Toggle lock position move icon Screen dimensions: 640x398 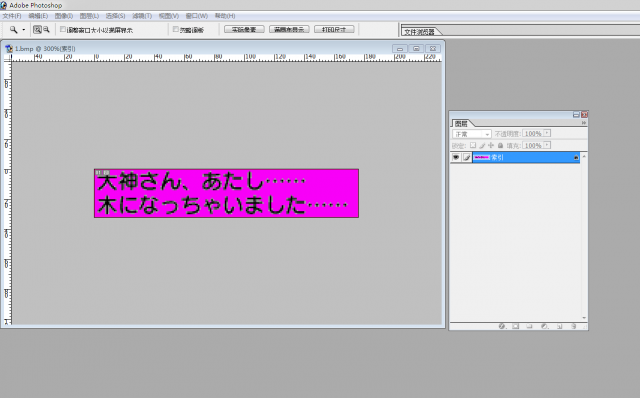(x=491, y=145)
